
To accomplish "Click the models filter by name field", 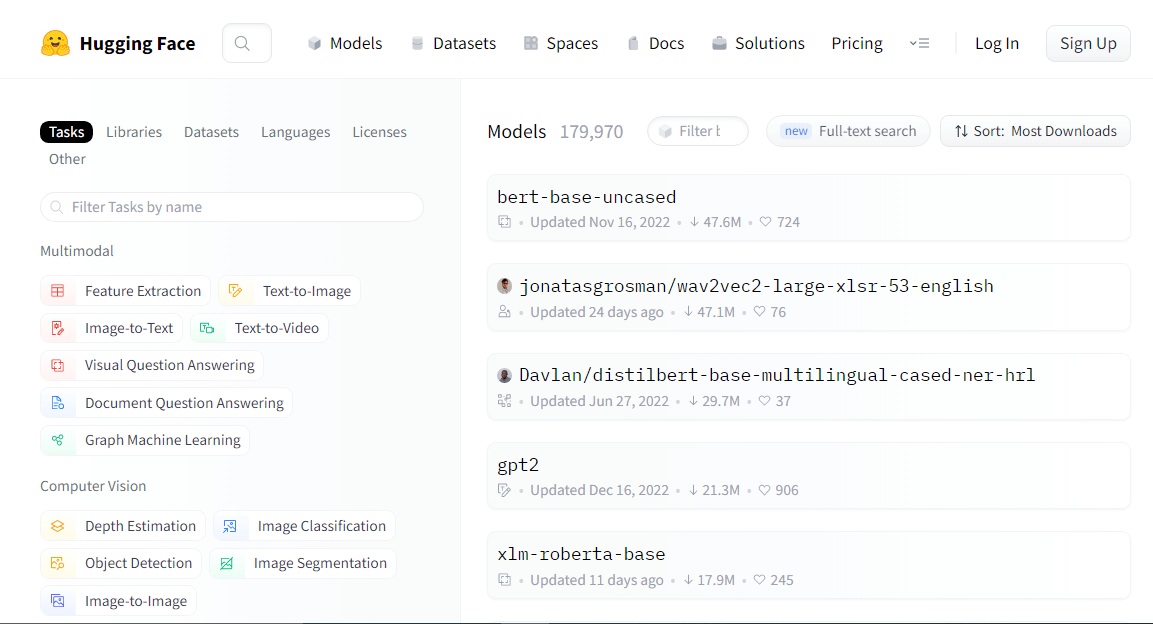I will point(698,132).
